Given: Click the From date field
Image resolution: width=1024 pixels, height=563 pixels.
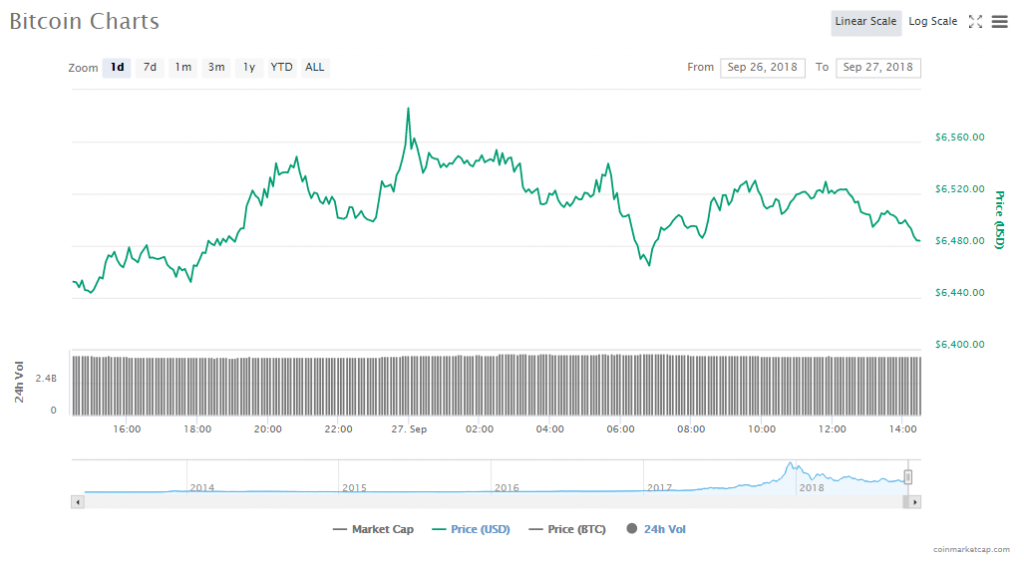Looking at the screenshot, I should (762, 68).
